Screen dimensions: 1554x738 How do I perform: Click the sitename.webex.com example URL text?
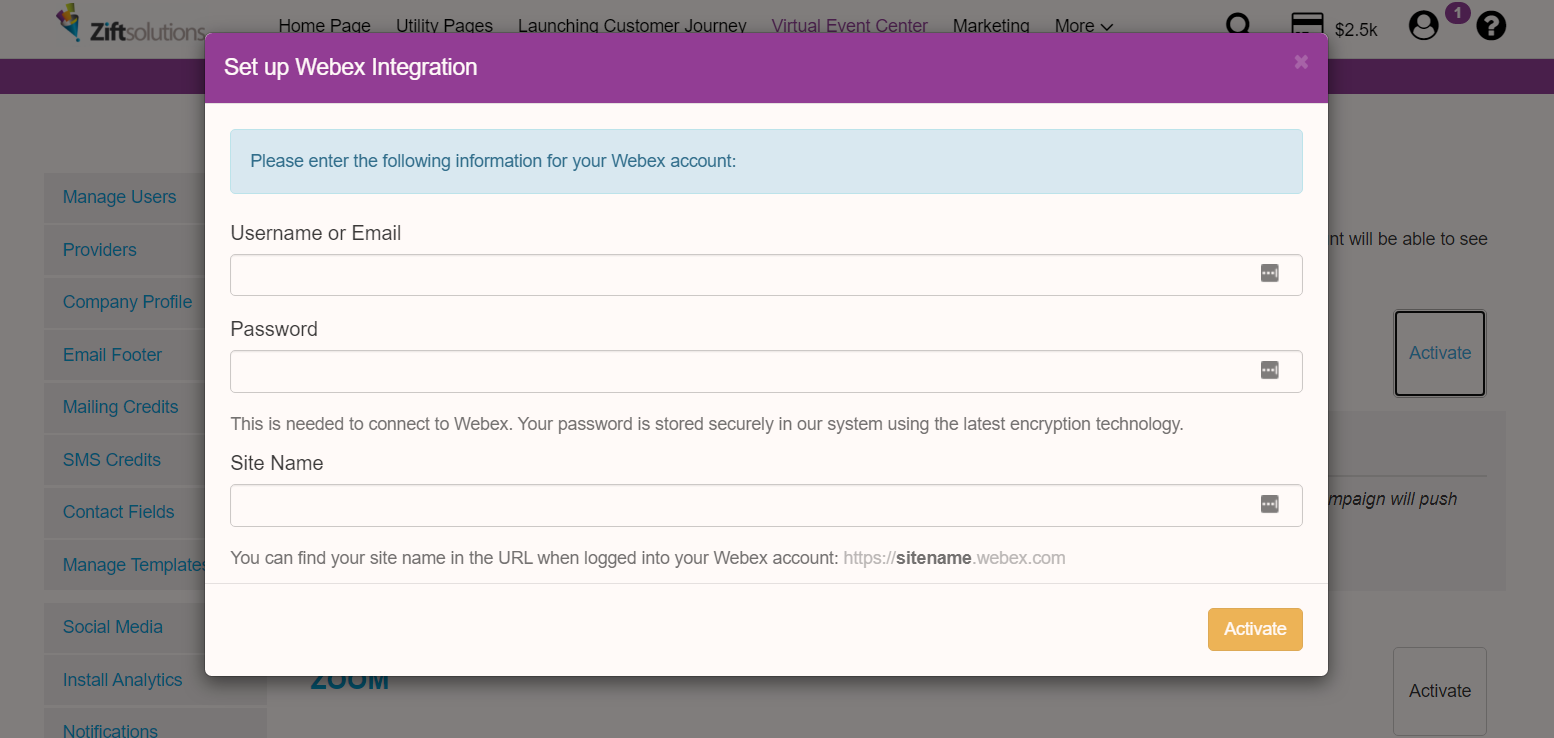954,558
